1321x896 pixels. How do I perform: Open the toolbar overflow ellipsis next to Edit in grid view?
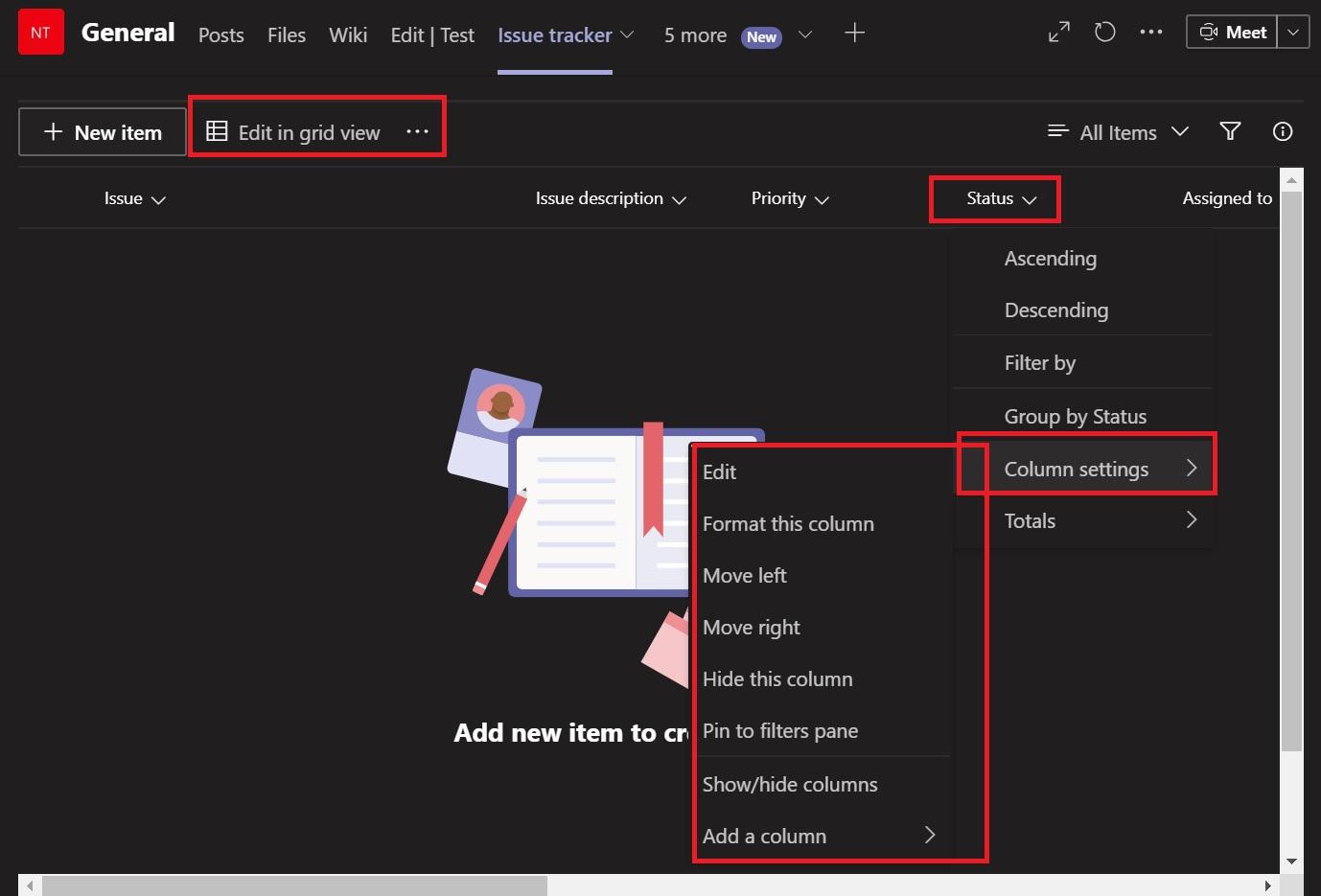click(417, 131)
